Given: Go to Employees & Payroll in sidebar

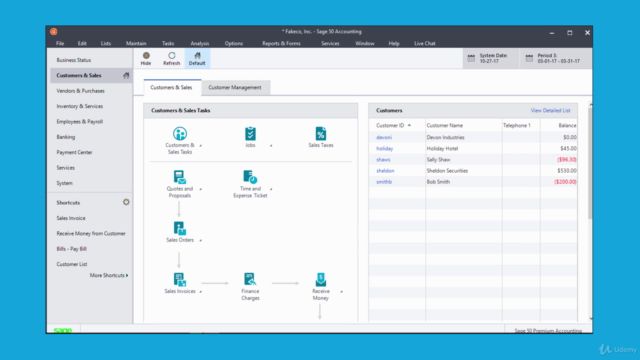Looking at the screenshot, I should click(80, 122).
